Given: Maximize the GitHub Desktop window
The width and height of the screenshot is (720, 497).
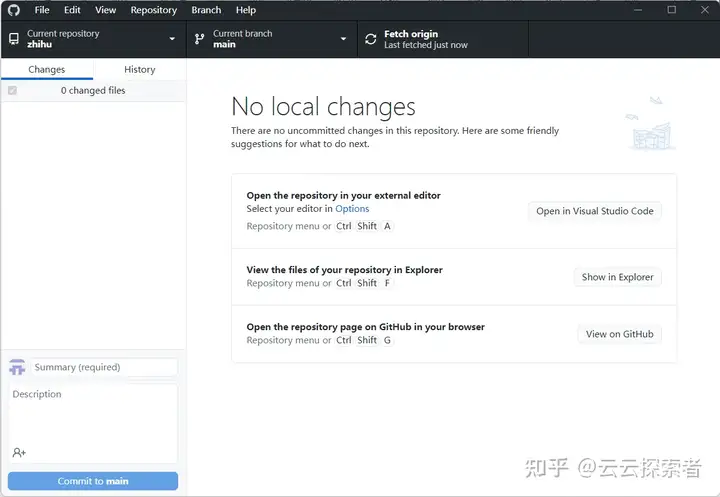Looking at the screenshot, I should (671, 10).
